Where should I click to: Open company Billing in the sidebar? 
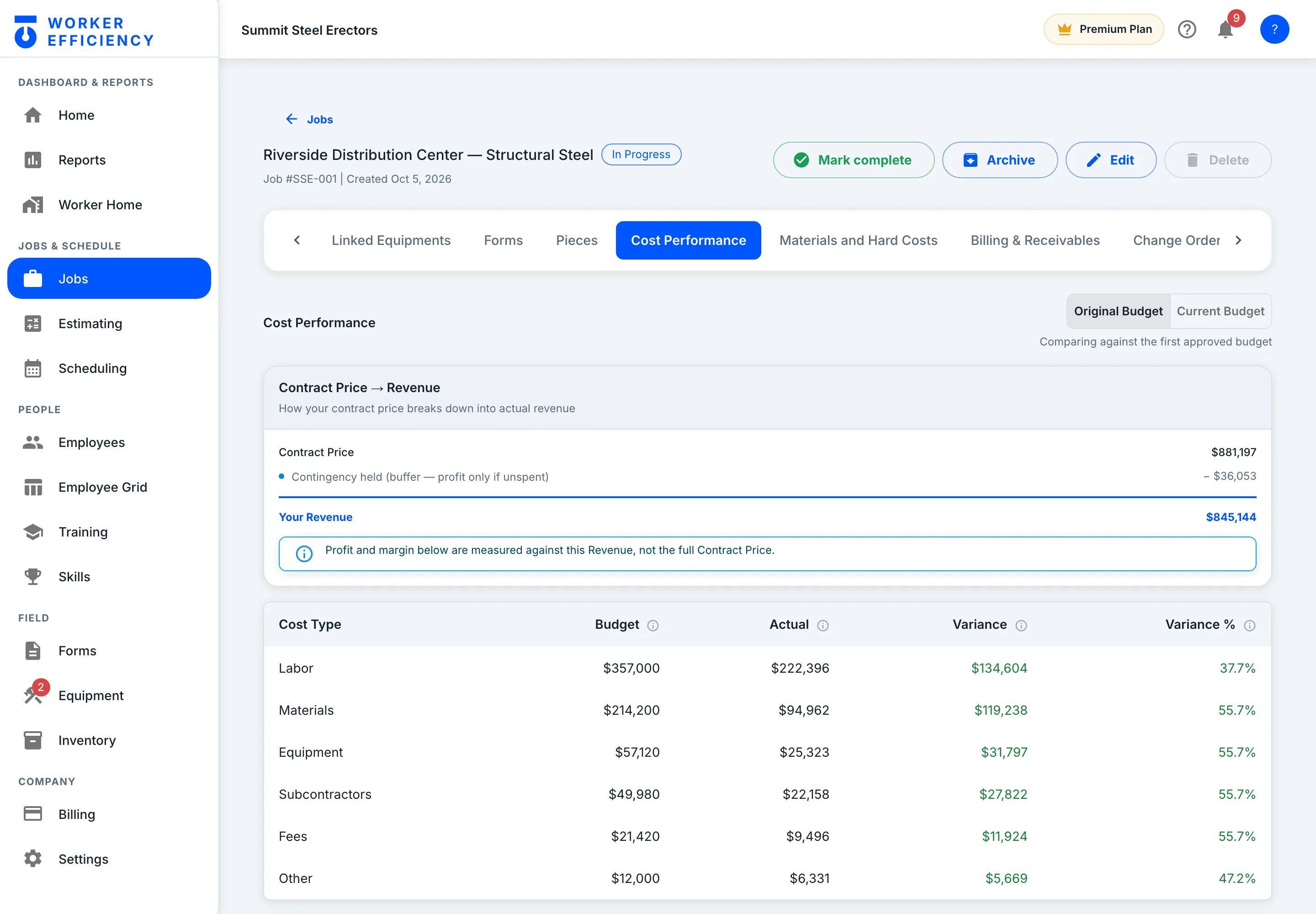click(109, 814)
